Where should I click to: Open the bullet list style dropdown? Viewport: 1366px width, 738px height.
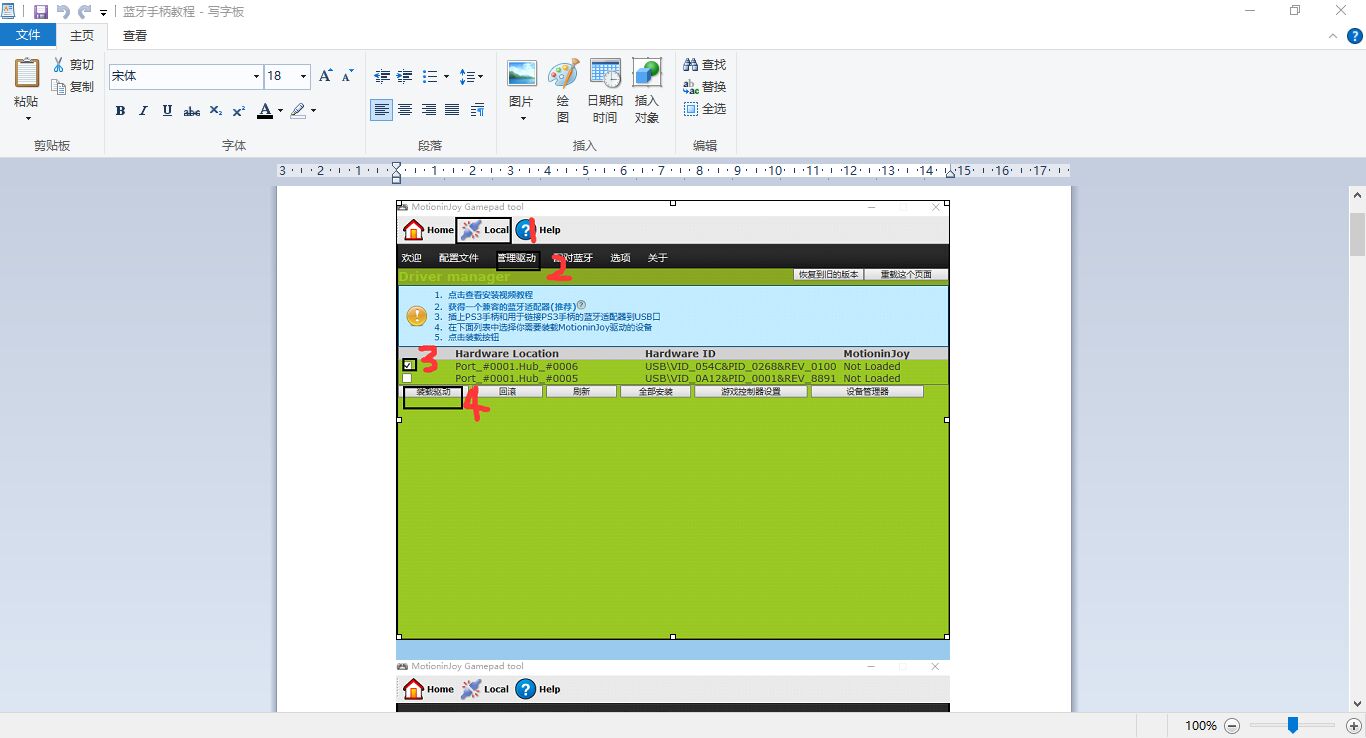(446, 76)
